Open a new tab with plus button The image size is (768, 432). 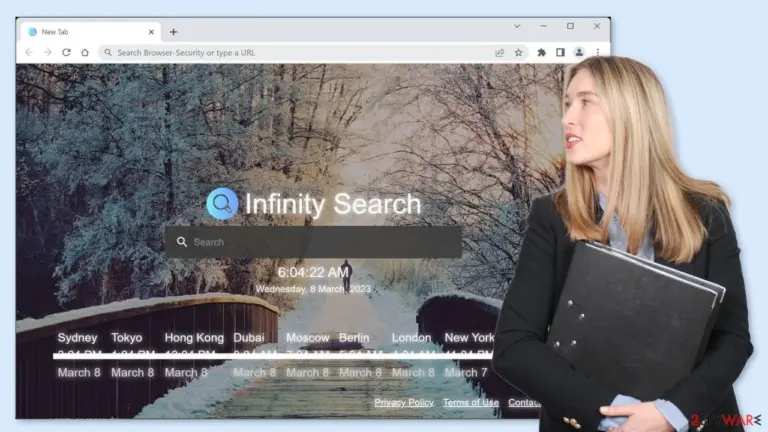(x=173, y=32)
